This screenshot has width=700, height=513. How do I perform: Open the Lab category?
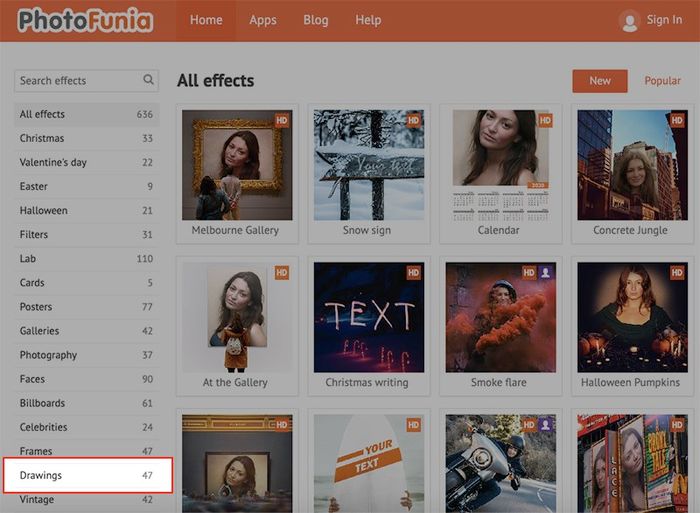(87, 259)
